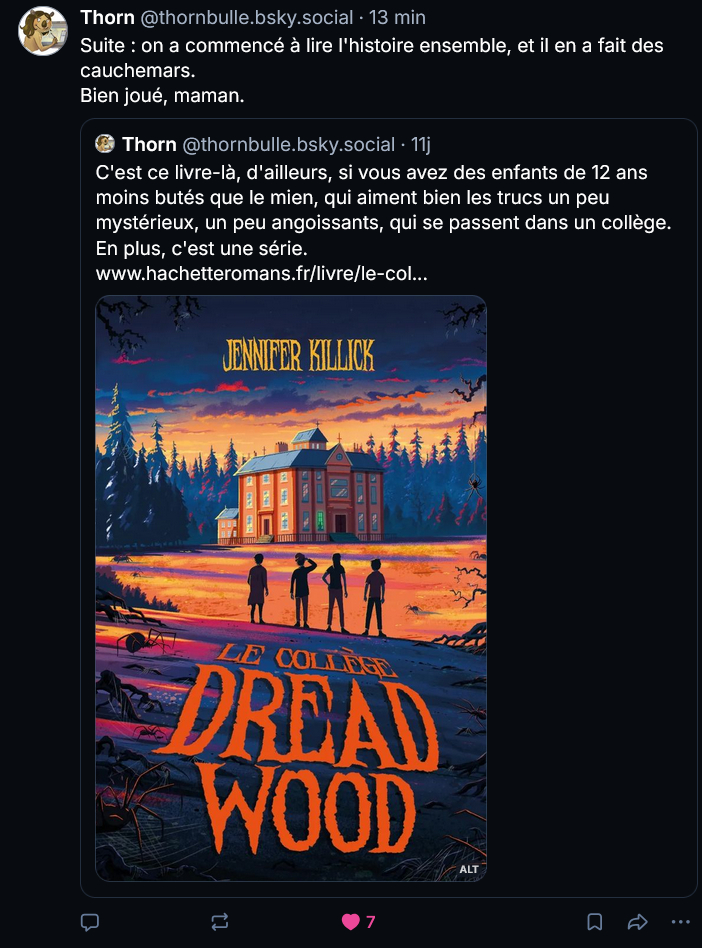This screenshot has width=702, height=948.
Task: Open the @thornbulle.bsky.social handle in the quoted post
Action: point(288,144)
